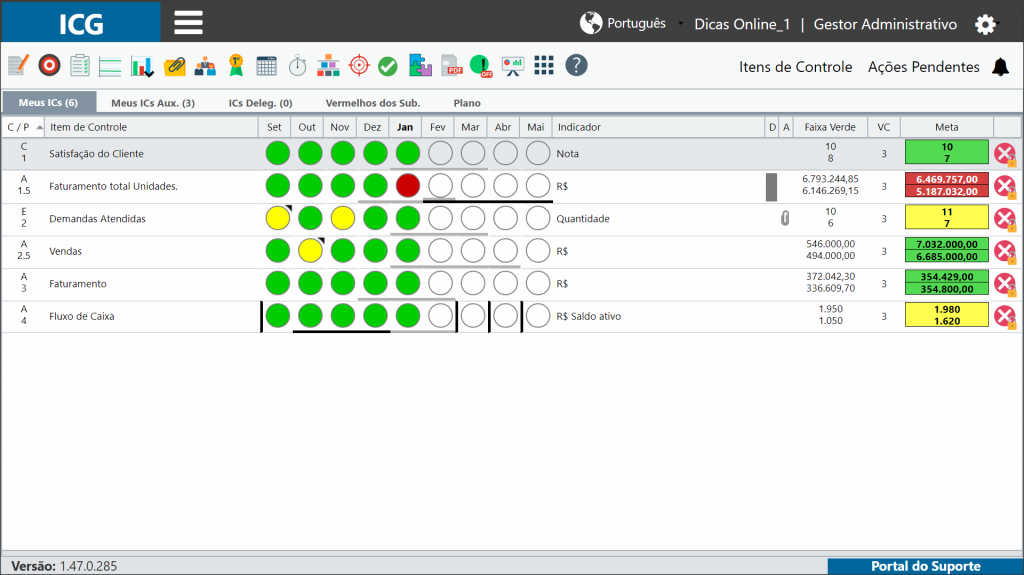Open the stopwatch timer tool
This screenshot has width=1024, height=575.
click(298, 66)
